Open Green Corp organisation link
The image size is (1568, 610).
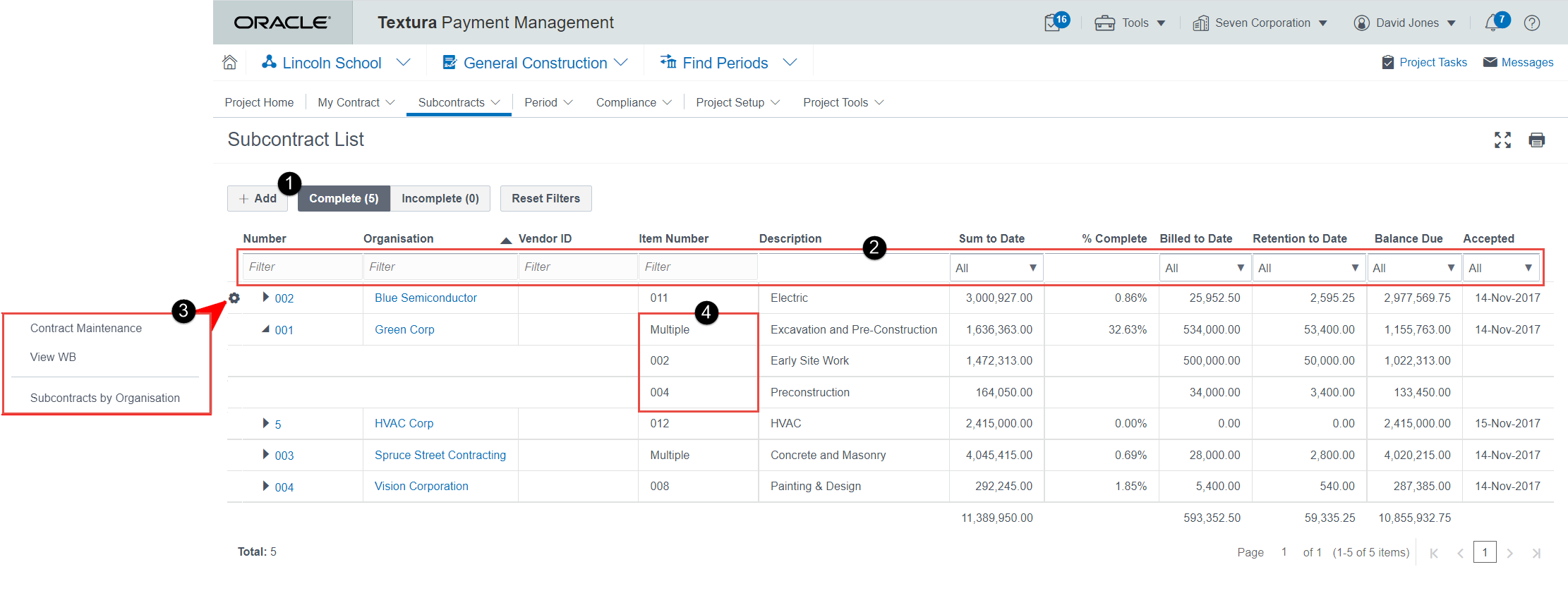click(404, 329)
